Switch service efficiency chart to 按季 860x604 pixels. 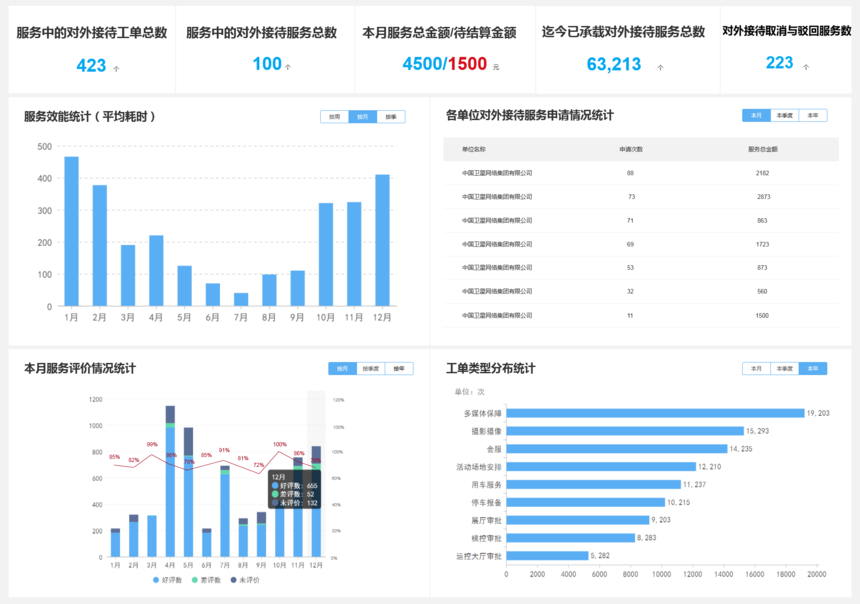click(391, 117)
